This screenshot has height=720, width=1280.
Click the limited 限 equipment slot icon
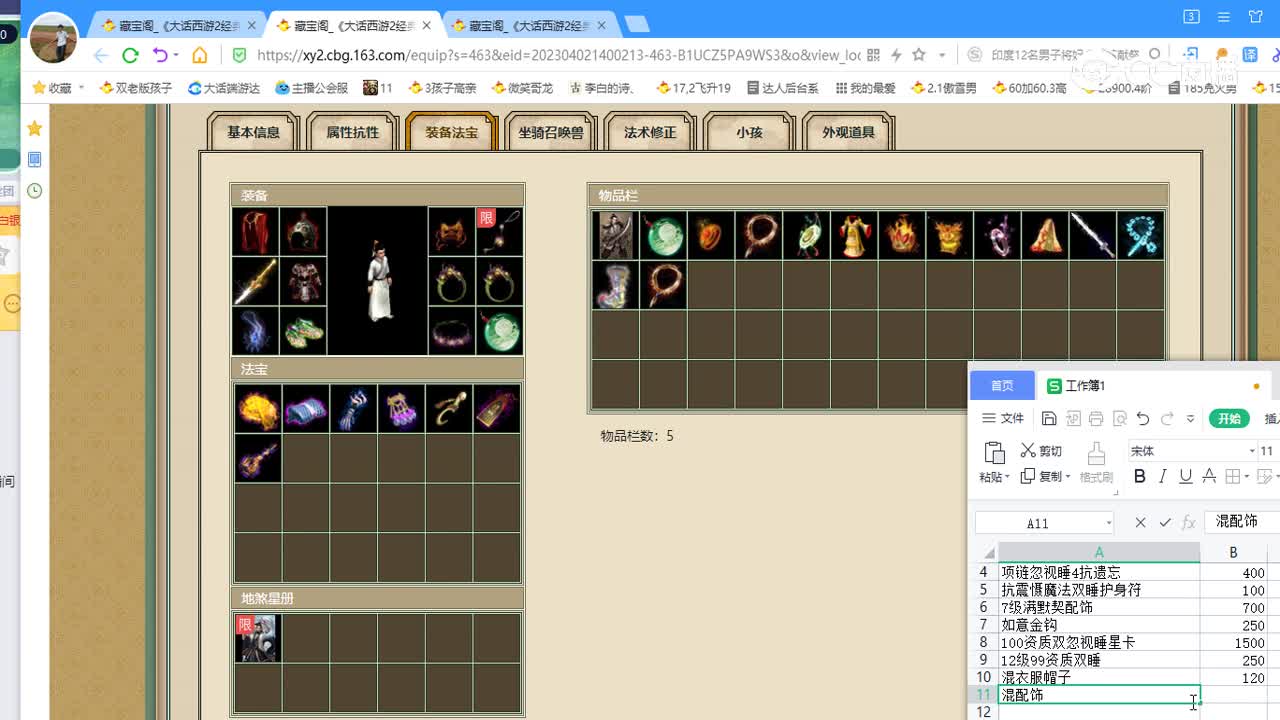(x=500, y=232)
